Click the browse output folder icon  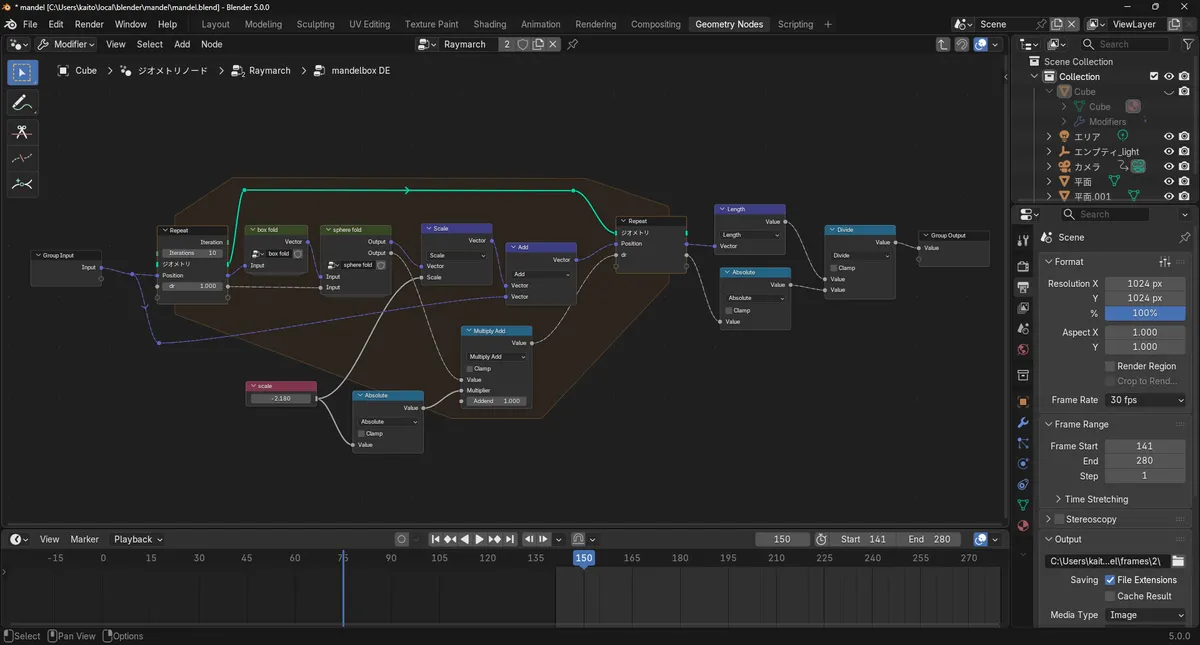pyautogui.click(x=1178, y=561)
